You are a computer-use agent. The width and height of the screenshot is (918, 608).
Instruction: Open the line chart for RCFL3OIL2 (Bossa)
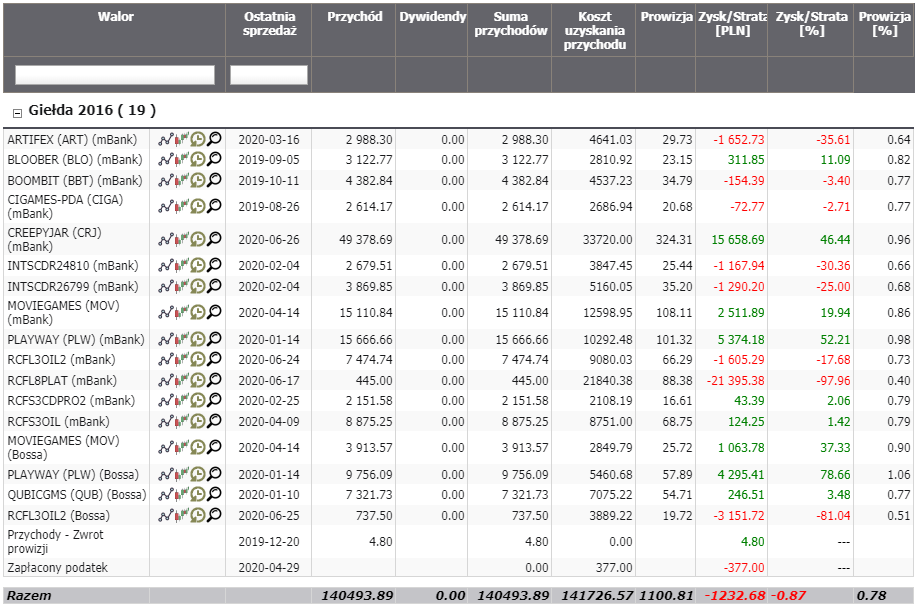click(x=166, y=515)
